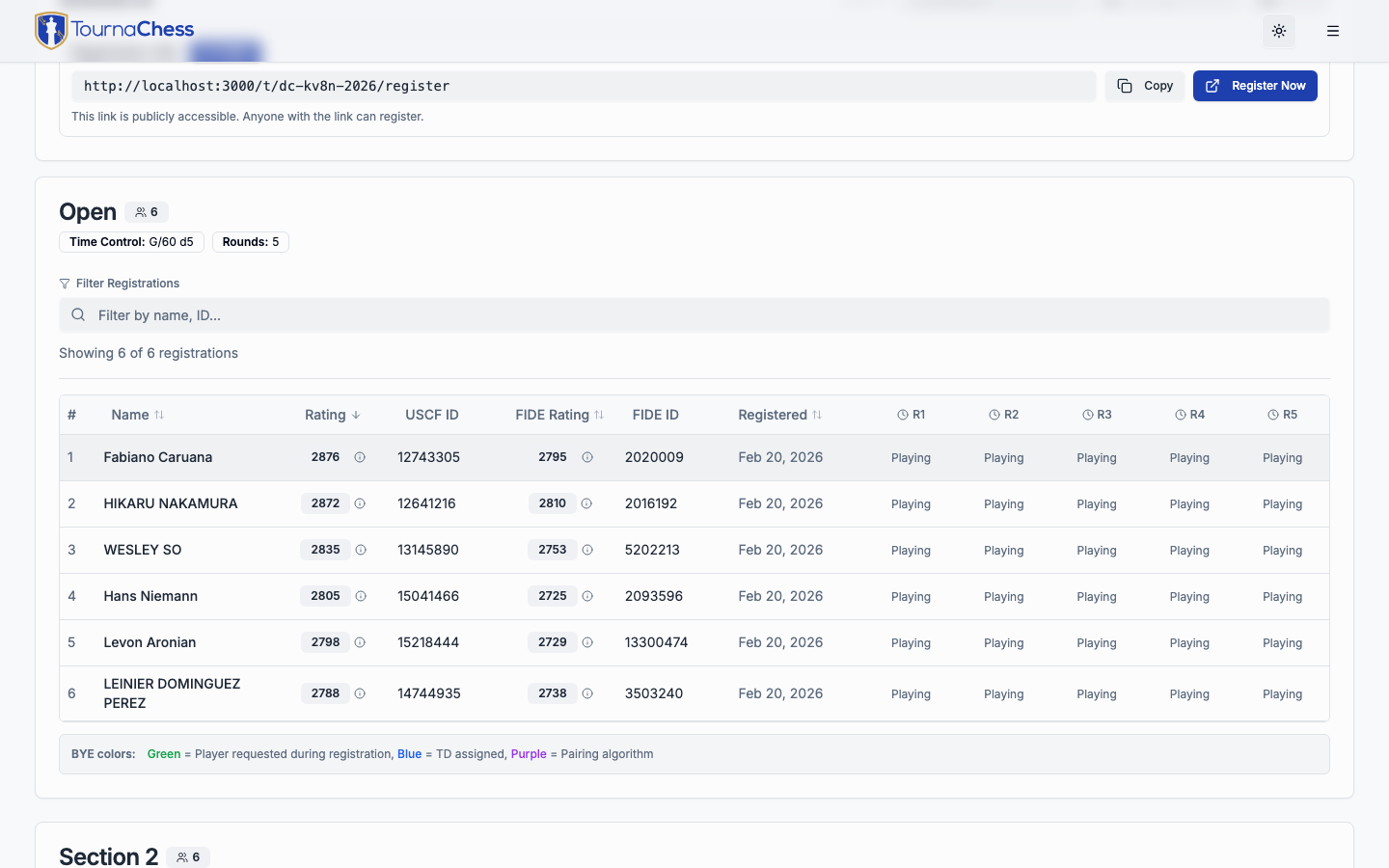Click info icon next to Caruana's 2876 rating
The width and height of the screenshot is (1389, 868).
pyautogui.click(x=360, y=457)
